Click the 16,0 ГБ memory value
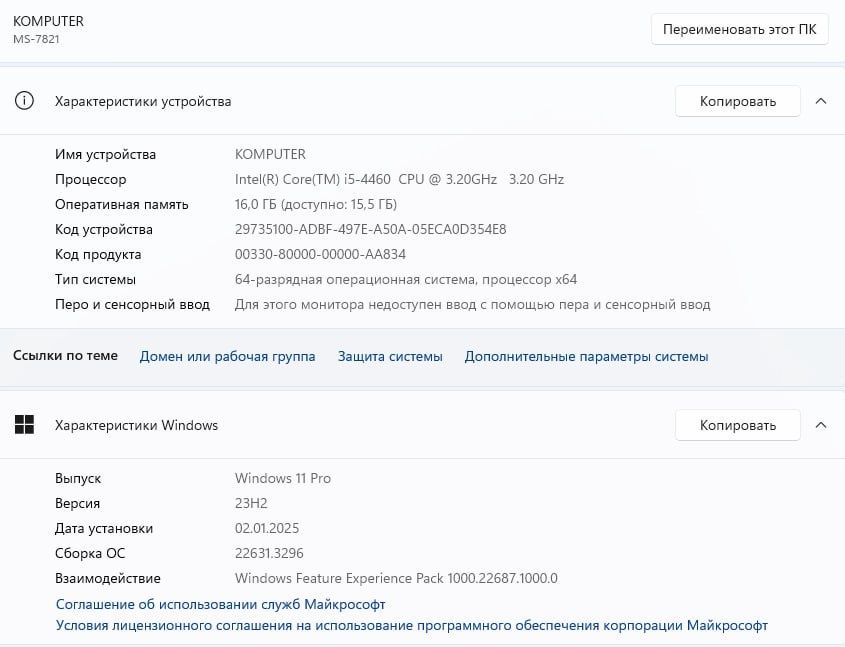 coord(316,204)
